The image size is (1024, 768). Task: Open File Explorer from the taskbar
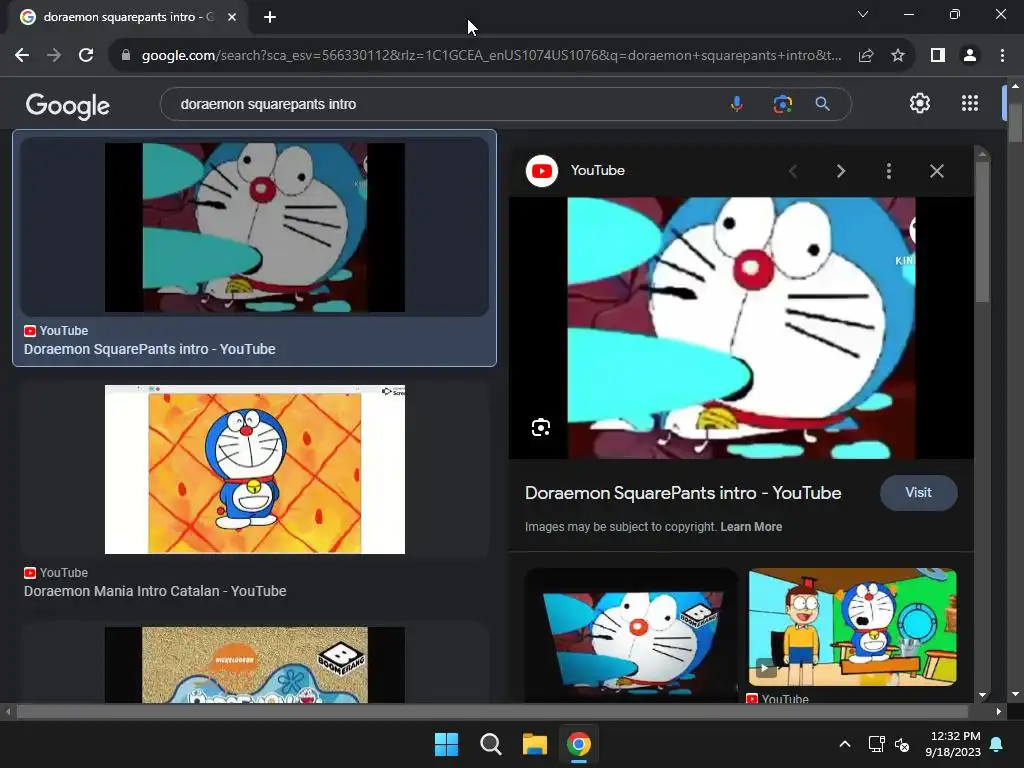pyautogui.click(x=535, y=744)
